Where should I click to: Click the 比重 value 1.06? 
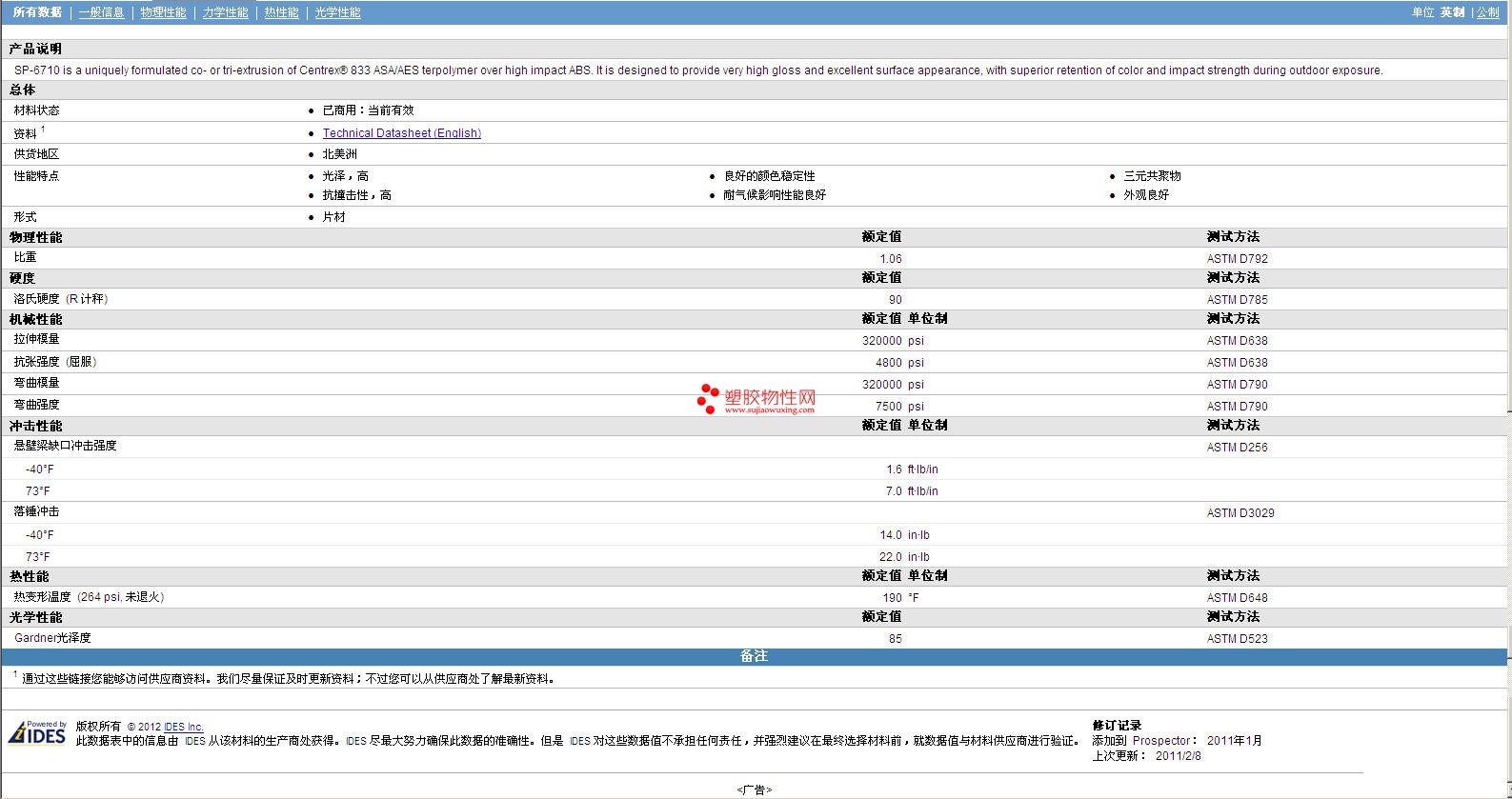pos(891,259)
